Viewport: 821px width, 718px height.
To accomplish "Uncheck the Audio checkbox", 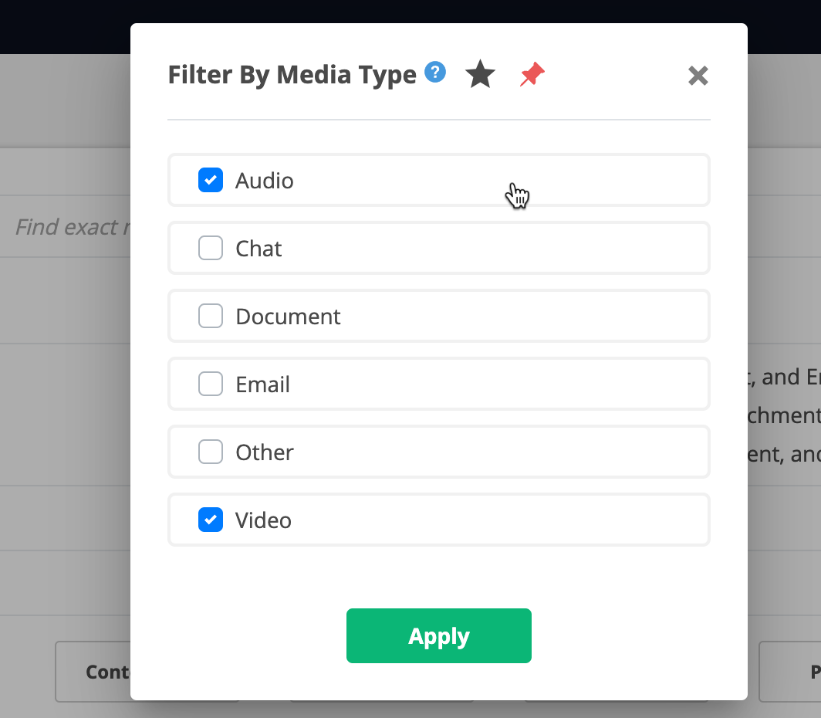I will (210, 180).
